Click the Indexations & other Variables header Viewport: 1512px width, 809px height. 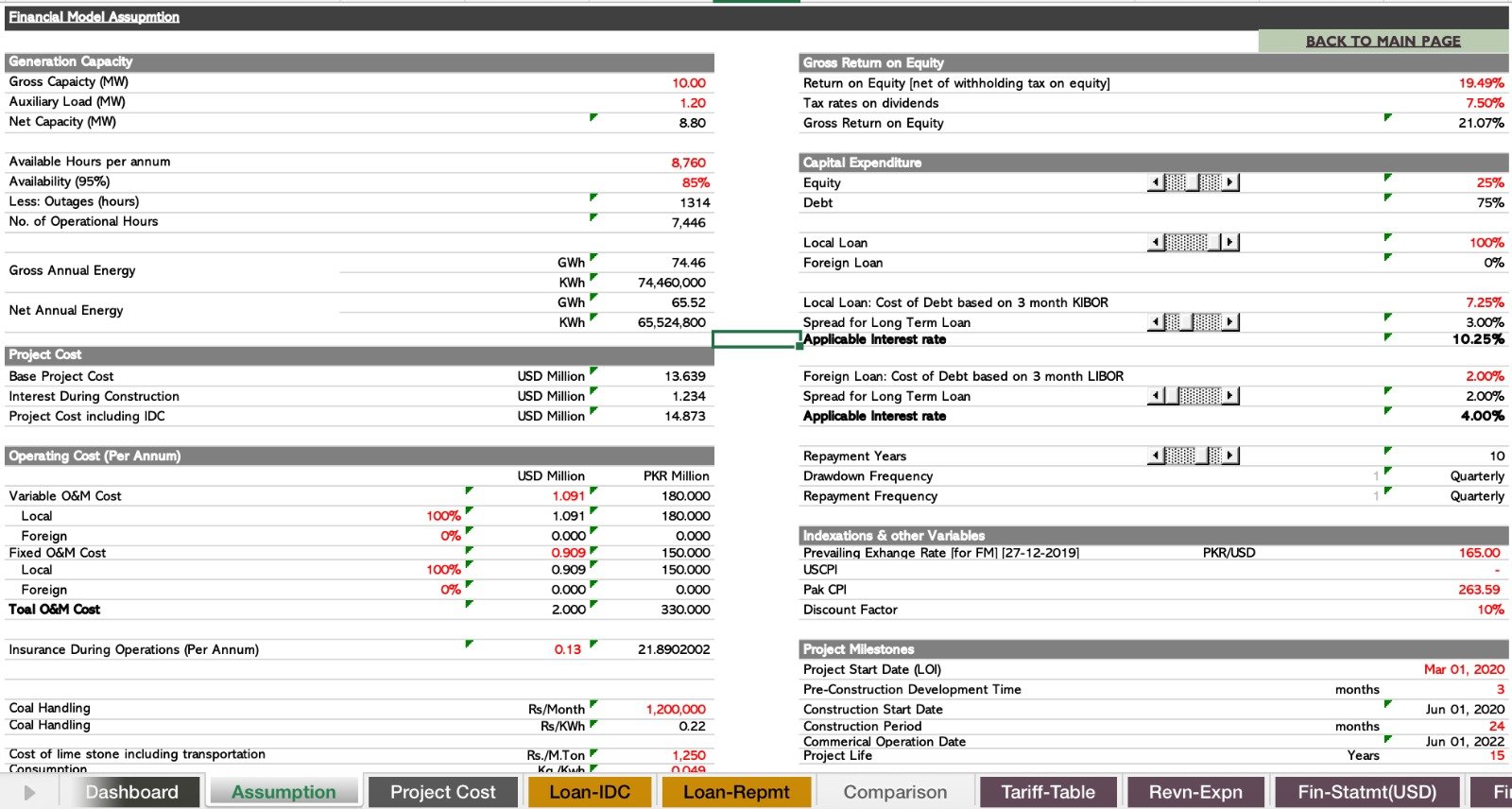point(1154,535)
